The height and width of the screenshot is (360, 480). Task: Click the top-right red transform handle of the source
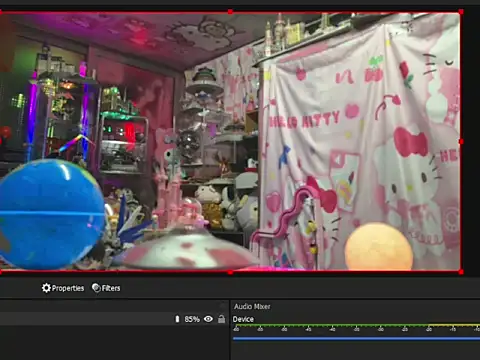(461, 12)
